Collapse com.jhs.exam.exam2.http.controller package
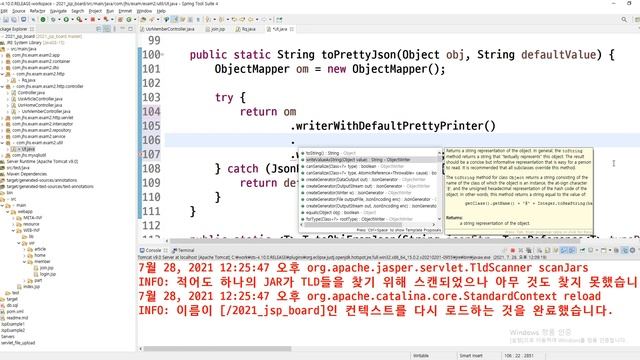640x360 pixels. coord(2,87)
